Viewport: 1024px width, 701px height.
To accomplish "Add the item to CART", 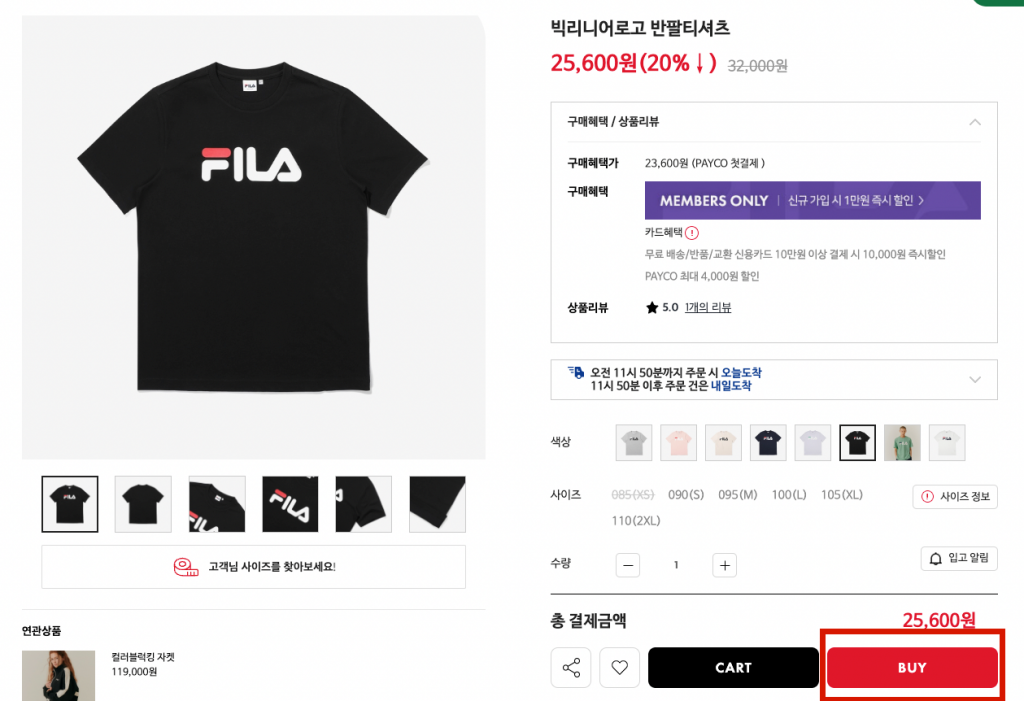I will pyautogui.click(x=733, y=668).
